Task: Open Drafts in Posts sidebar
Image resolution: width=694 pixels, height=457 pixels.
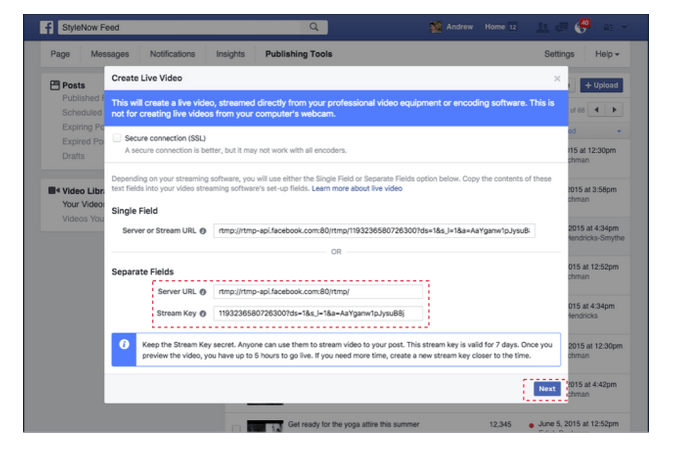Action: click(73, 156)
